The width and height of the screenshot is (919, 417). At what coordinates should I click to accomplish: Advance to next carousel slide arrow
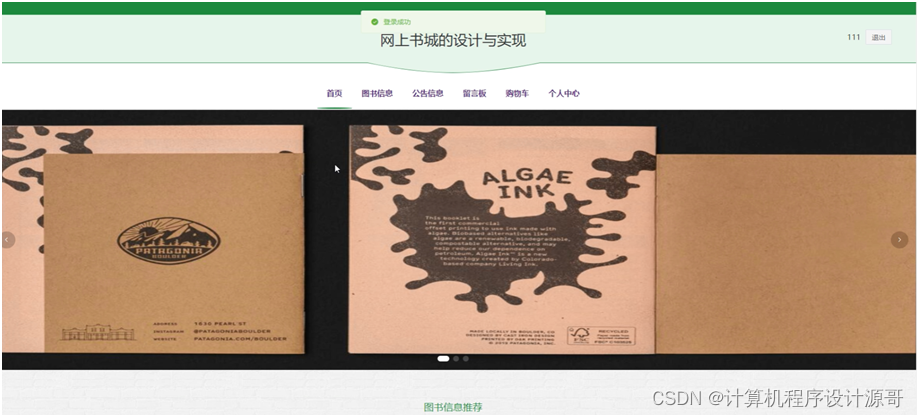pos(899,239)
